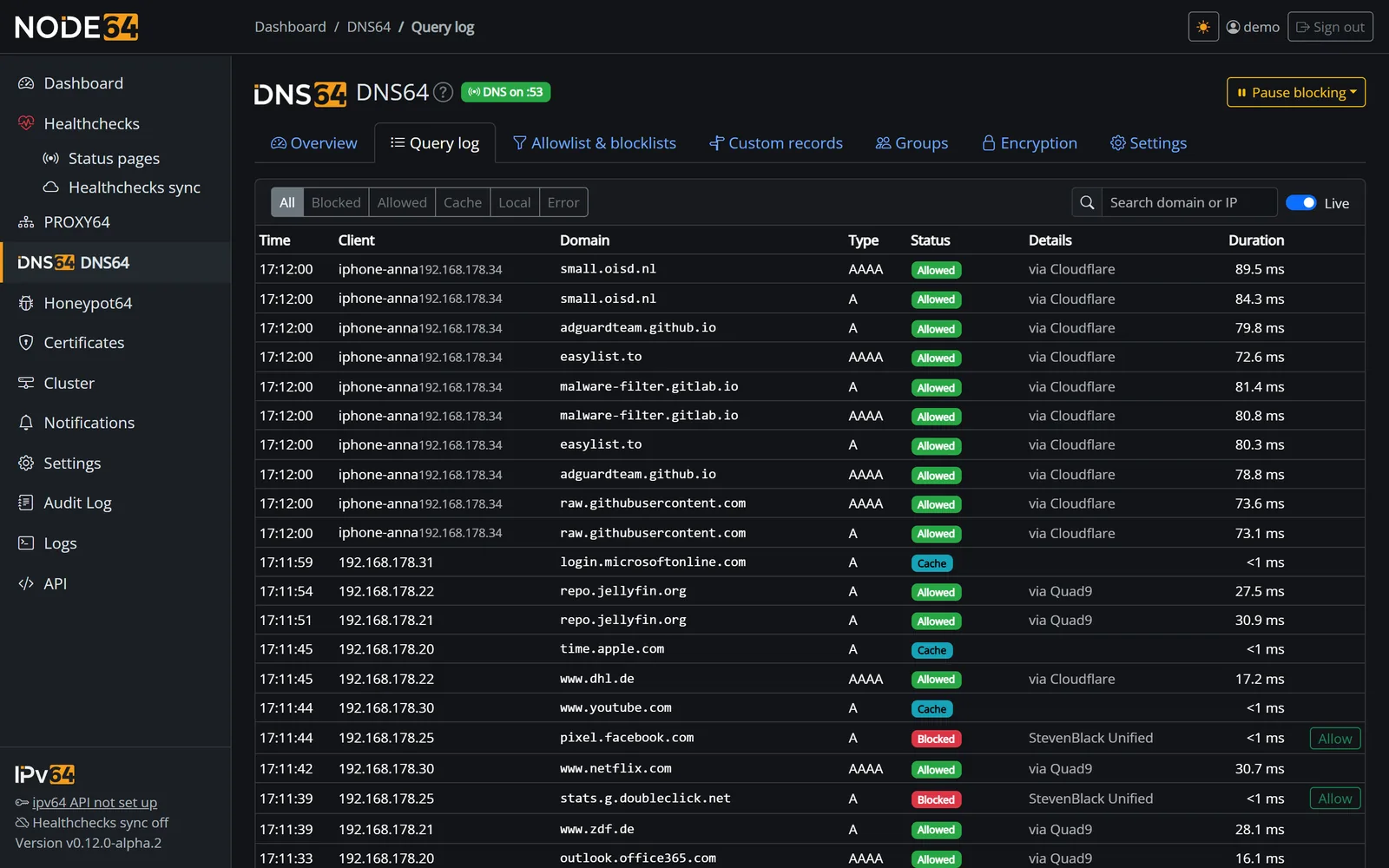Open the Pause blocking dropdown

1296,92
